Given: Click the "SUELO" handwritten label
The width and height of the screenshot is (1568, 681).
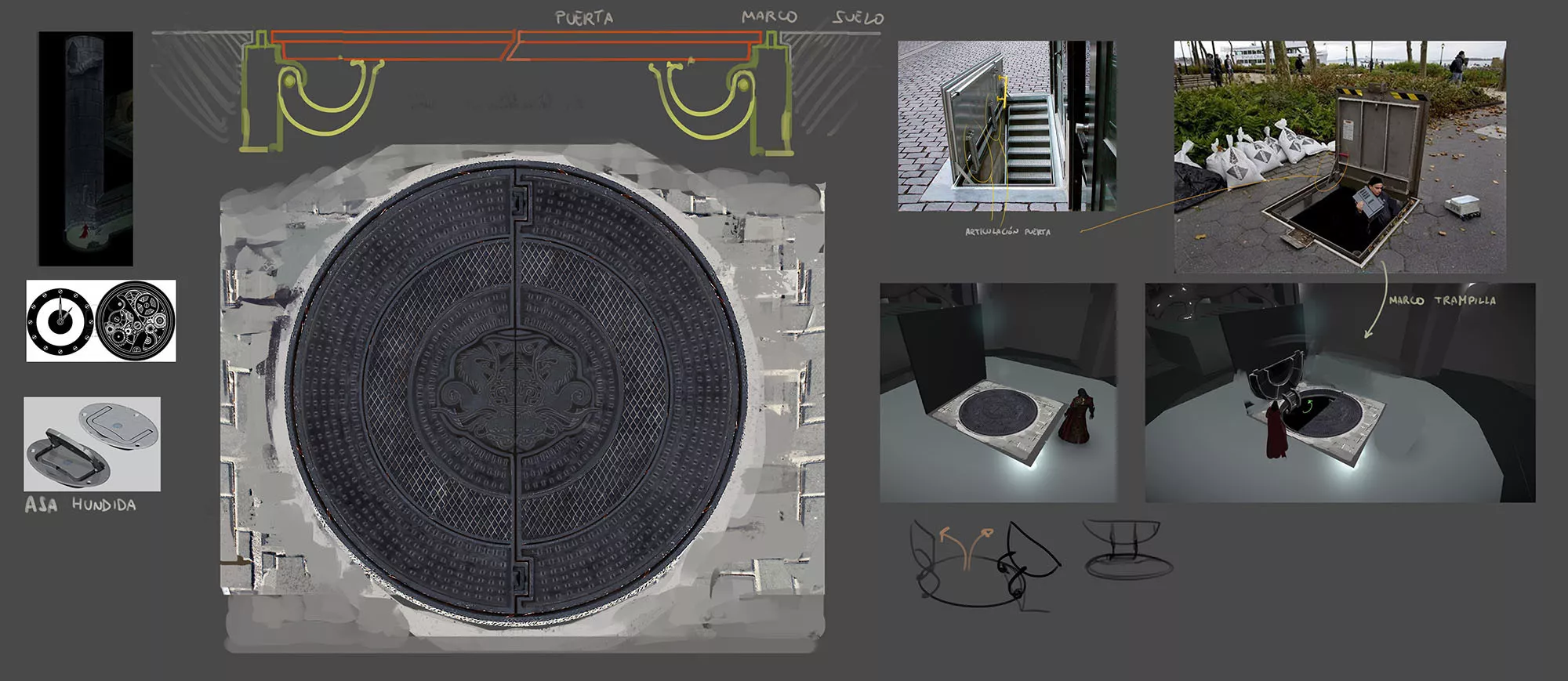Looking at the screenshot, I should click(x=858, y=17).
